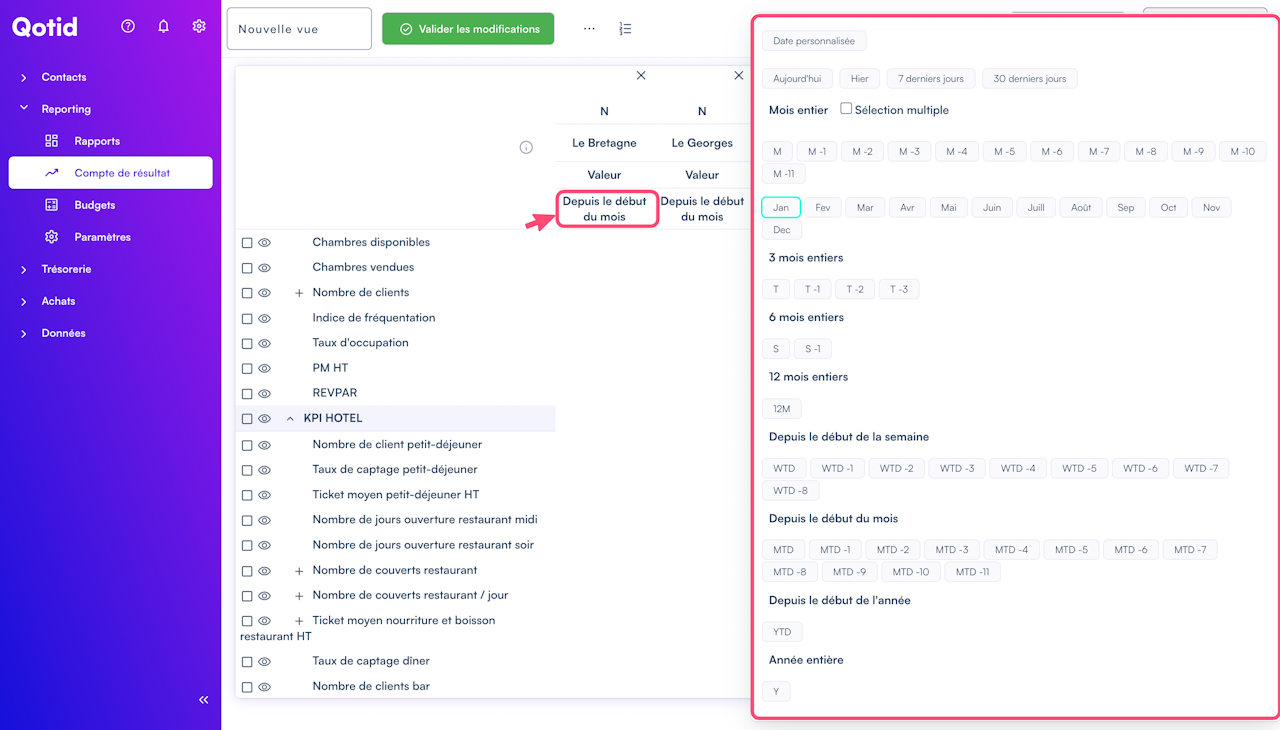Toggle visibility eye for Taux d'occupation
This screenshot has width=1280, height=730.
click(x=265, y=343)
